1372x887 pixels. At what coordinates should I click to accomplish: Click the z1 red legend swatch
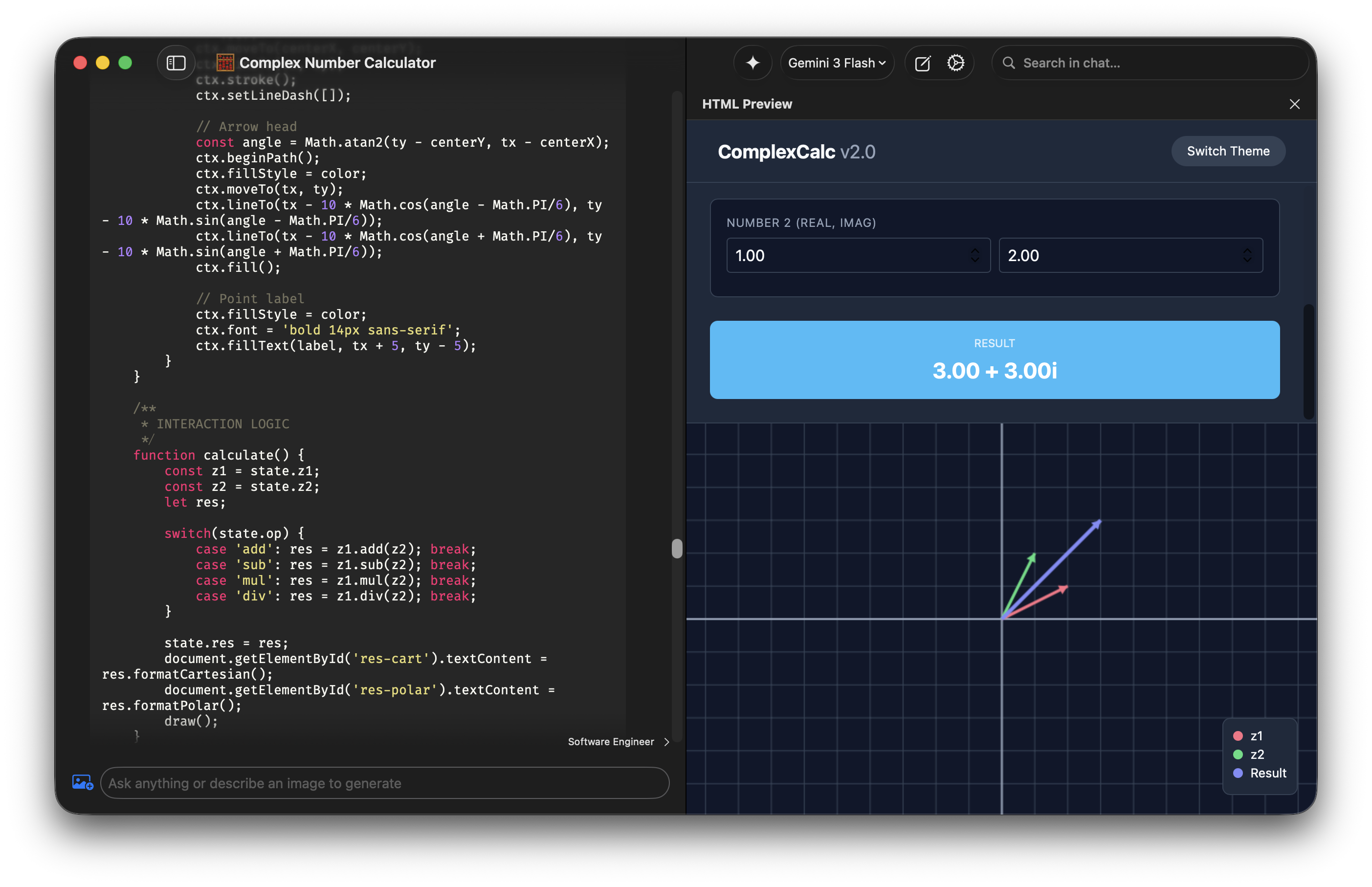pyautogui.click(x=1237, y=735)
